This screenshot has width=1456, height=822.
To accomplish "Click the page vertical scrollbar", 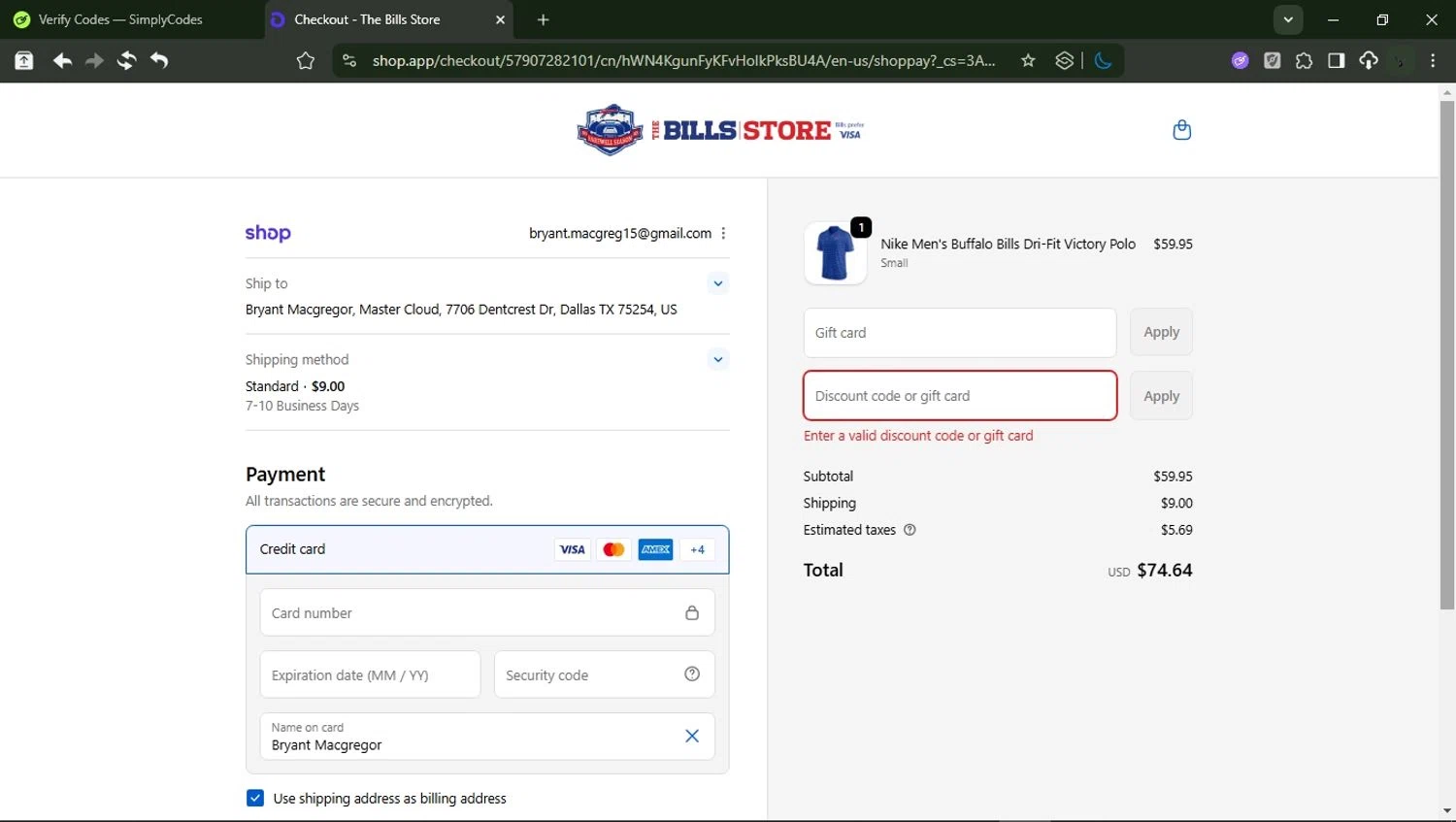I will coord(1447,355).
